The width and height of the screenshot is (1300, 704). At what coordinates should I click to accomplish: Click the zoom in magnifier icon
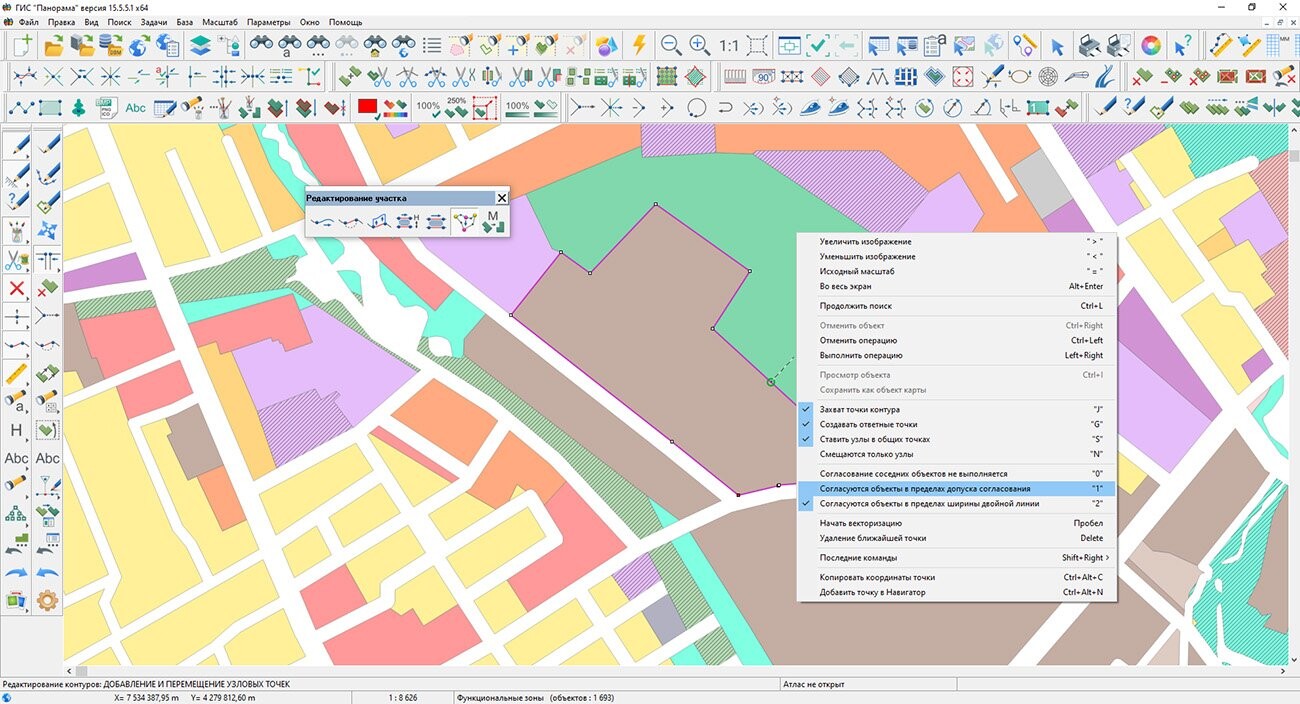coord(700,45)
